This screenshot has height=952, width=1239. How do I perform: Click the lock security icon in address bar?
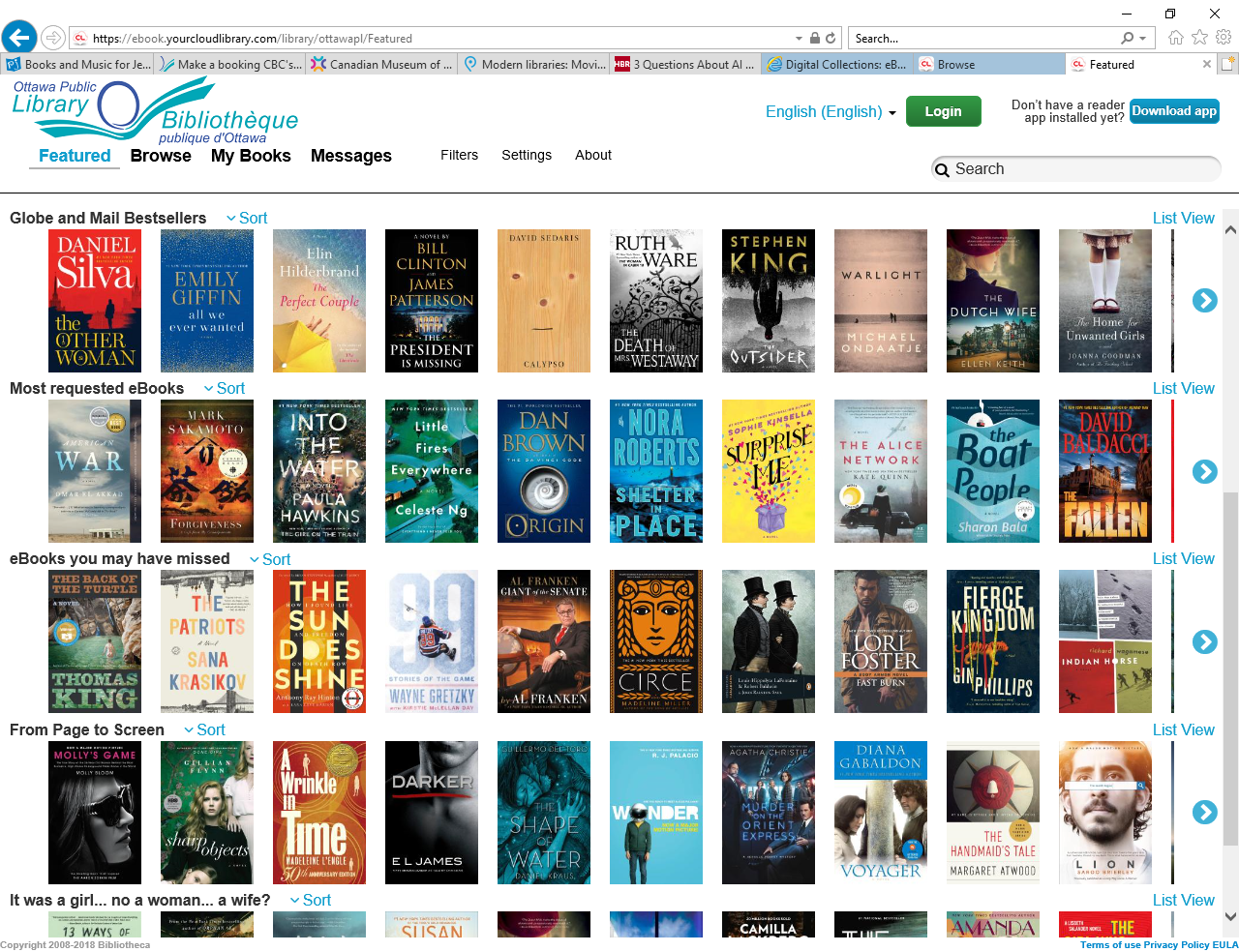(x=814, y=39)
